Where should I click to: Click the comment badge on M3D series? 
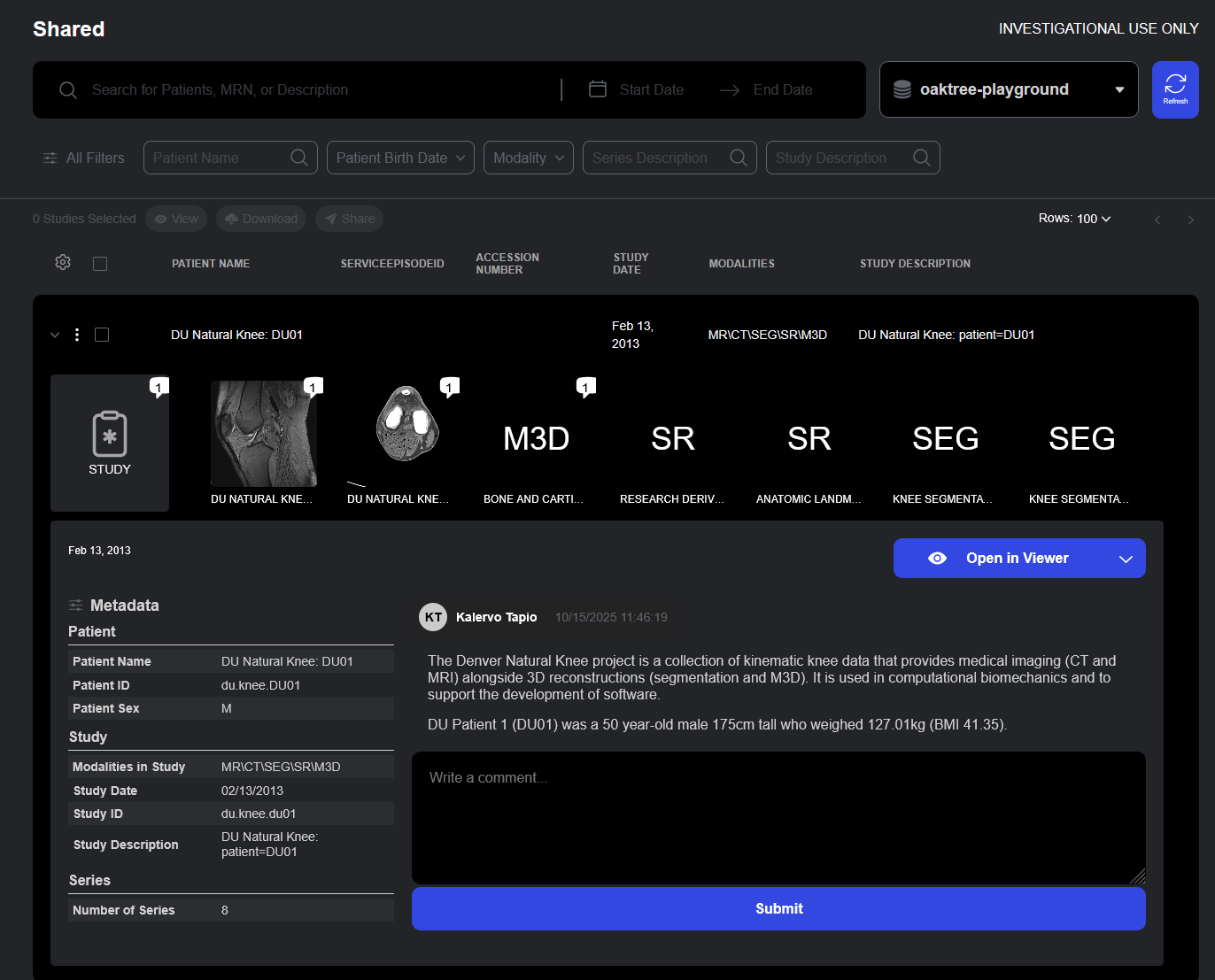click(585, 387)
